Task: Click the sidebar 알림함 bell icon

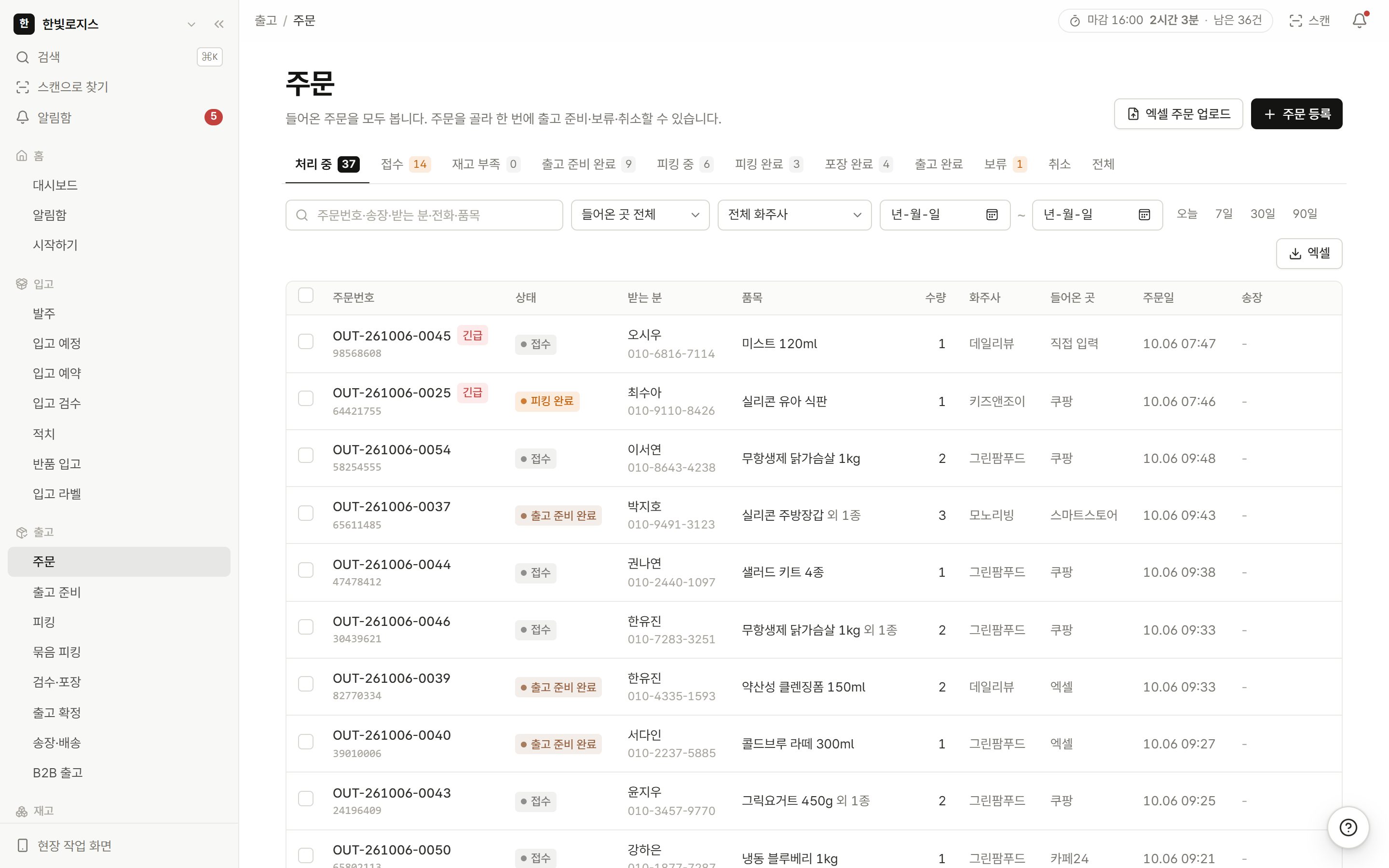Action: (x=22, y=117)
